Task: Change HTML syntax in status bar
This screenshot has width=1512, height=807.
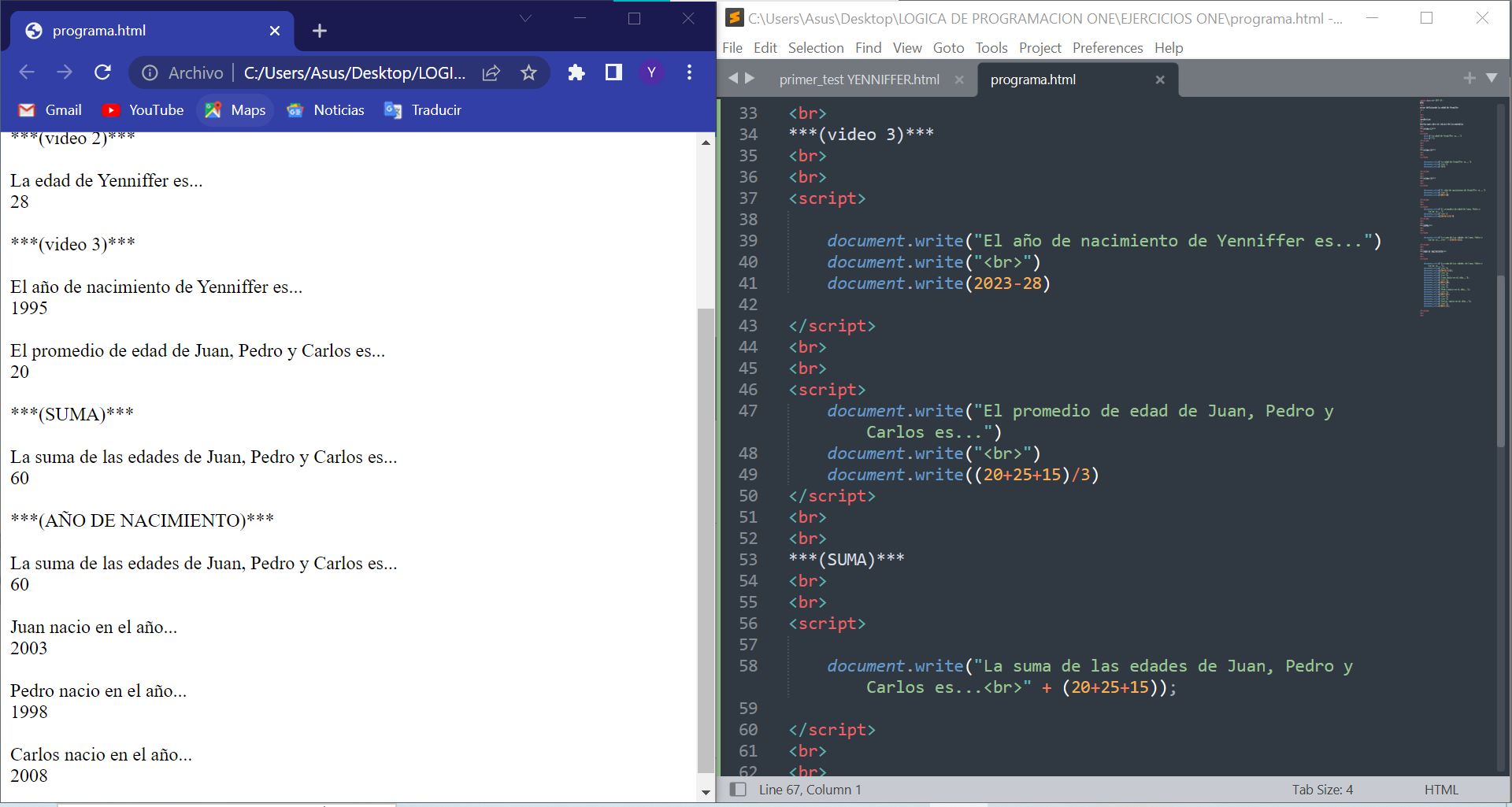Action: coord(1441,790)
